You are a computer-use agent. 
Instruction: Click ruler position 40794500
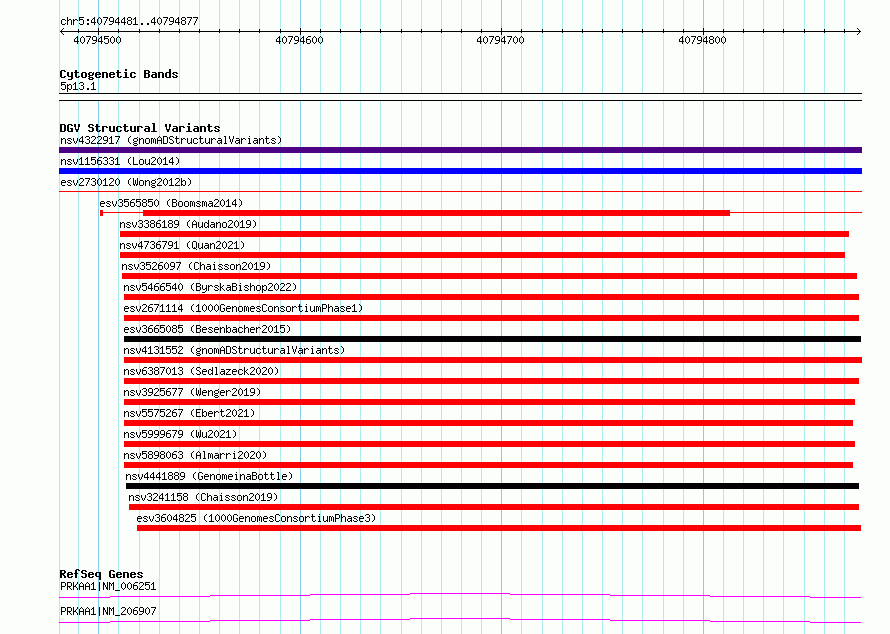98,40
